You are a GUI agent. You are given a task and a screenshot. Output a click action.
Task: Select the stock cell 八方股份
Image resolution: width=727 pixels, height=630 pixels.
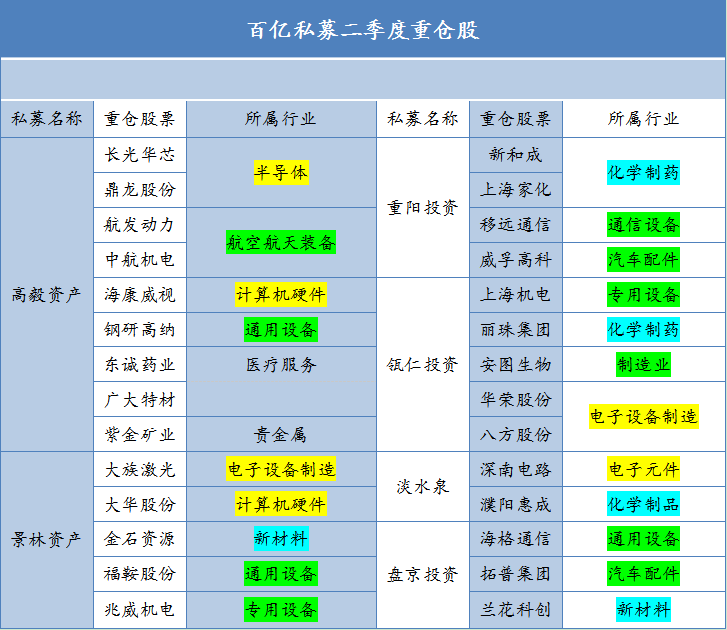516,434
